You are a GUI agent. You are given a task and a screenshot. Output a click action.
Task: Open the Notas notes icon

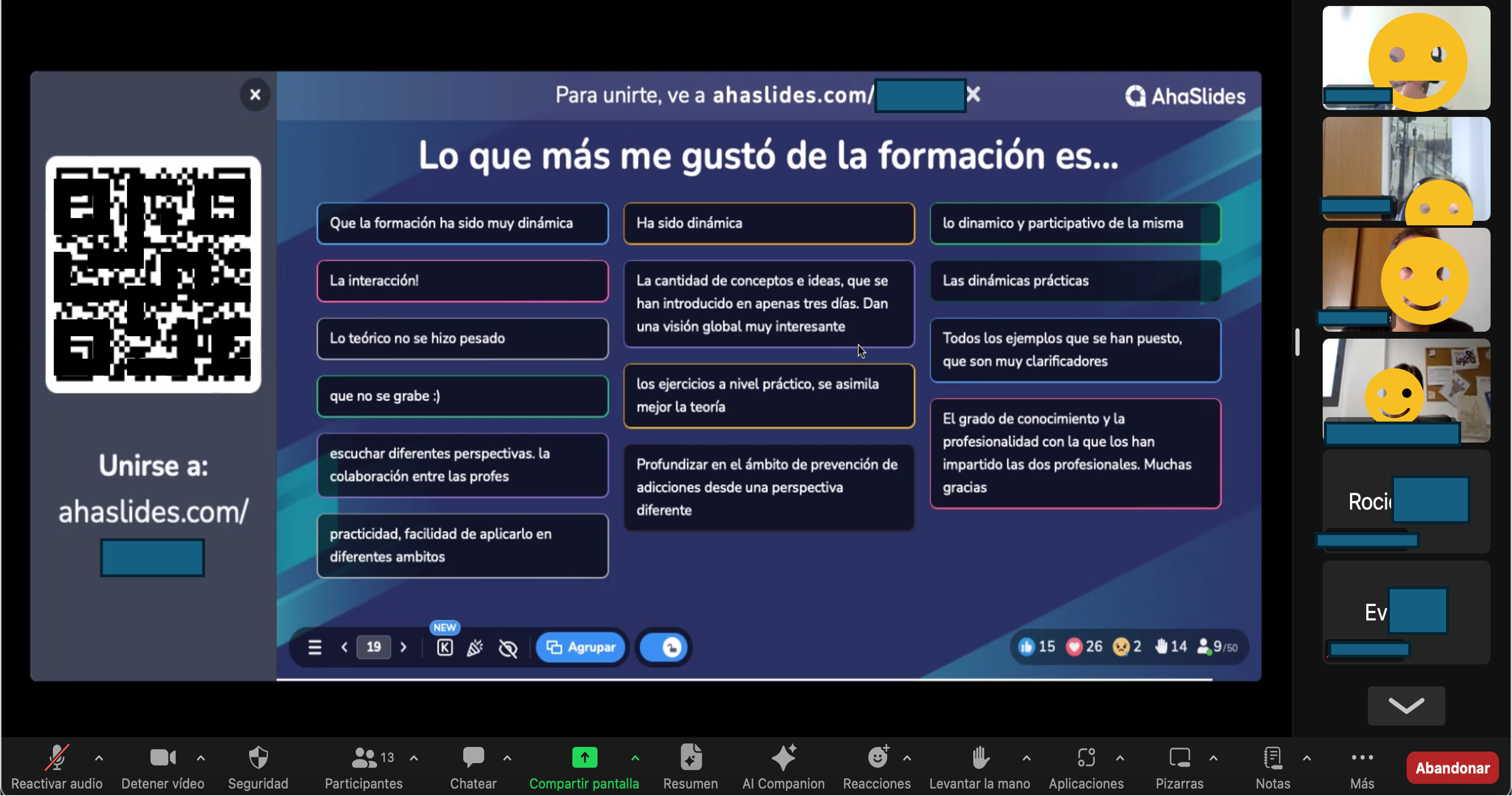[1273, 757]
